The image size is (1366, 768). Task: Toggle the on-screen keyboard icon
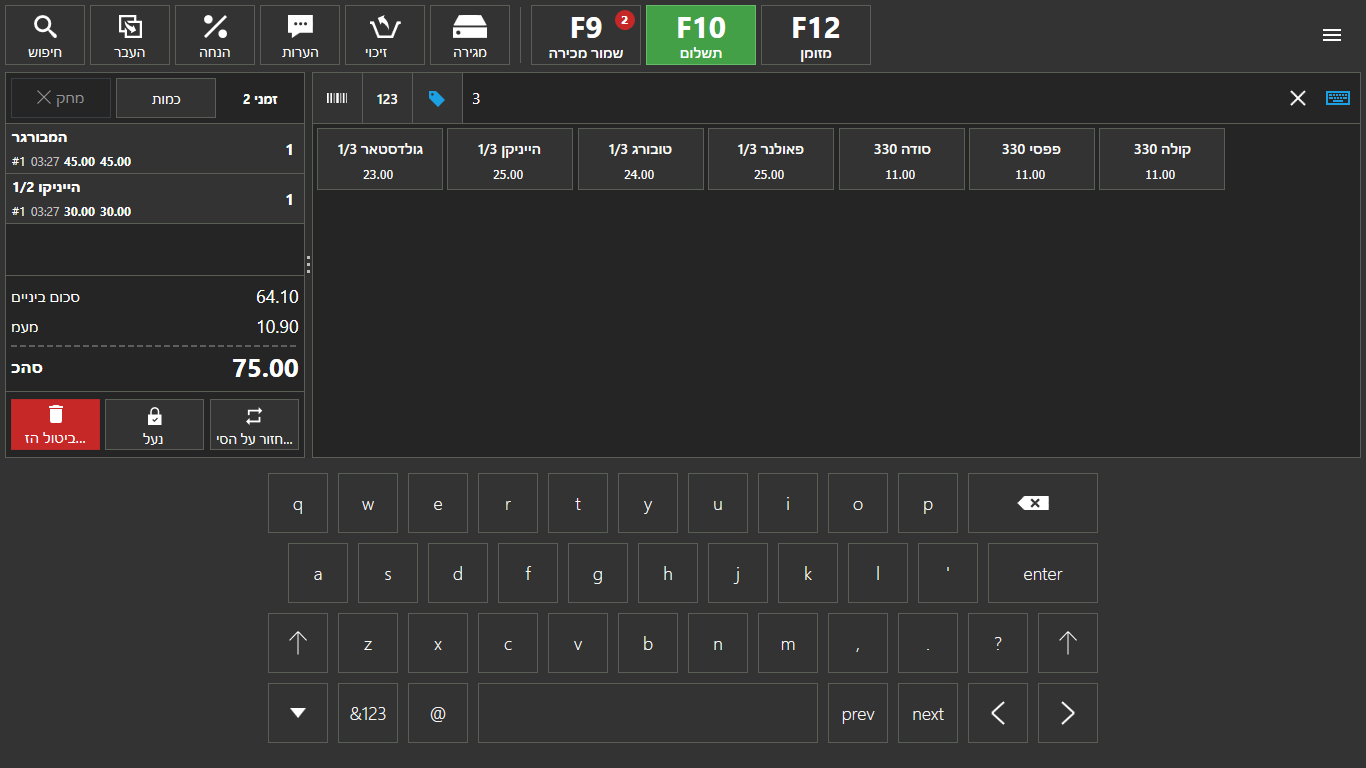click(x=1337, y=98)
